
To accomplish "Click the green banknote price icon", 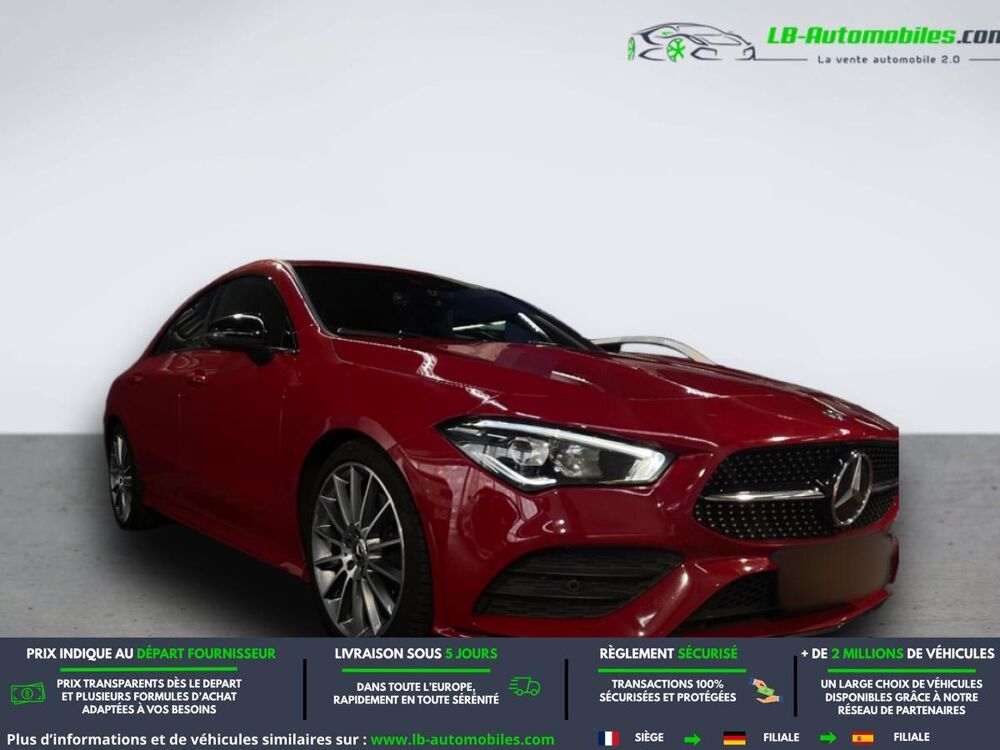I will click(x=28, y=693).
